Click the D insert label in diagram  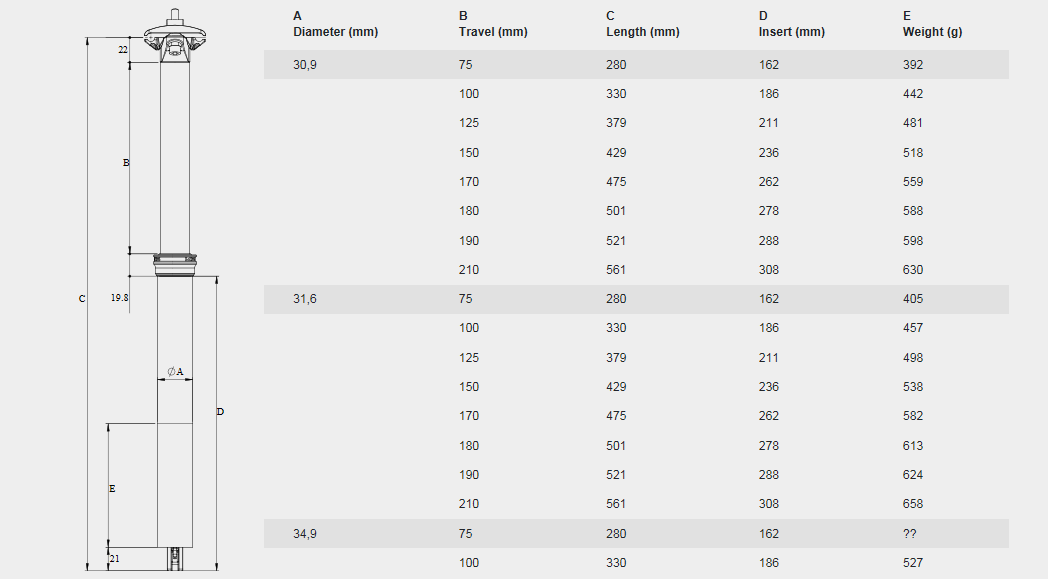[220, 412]
